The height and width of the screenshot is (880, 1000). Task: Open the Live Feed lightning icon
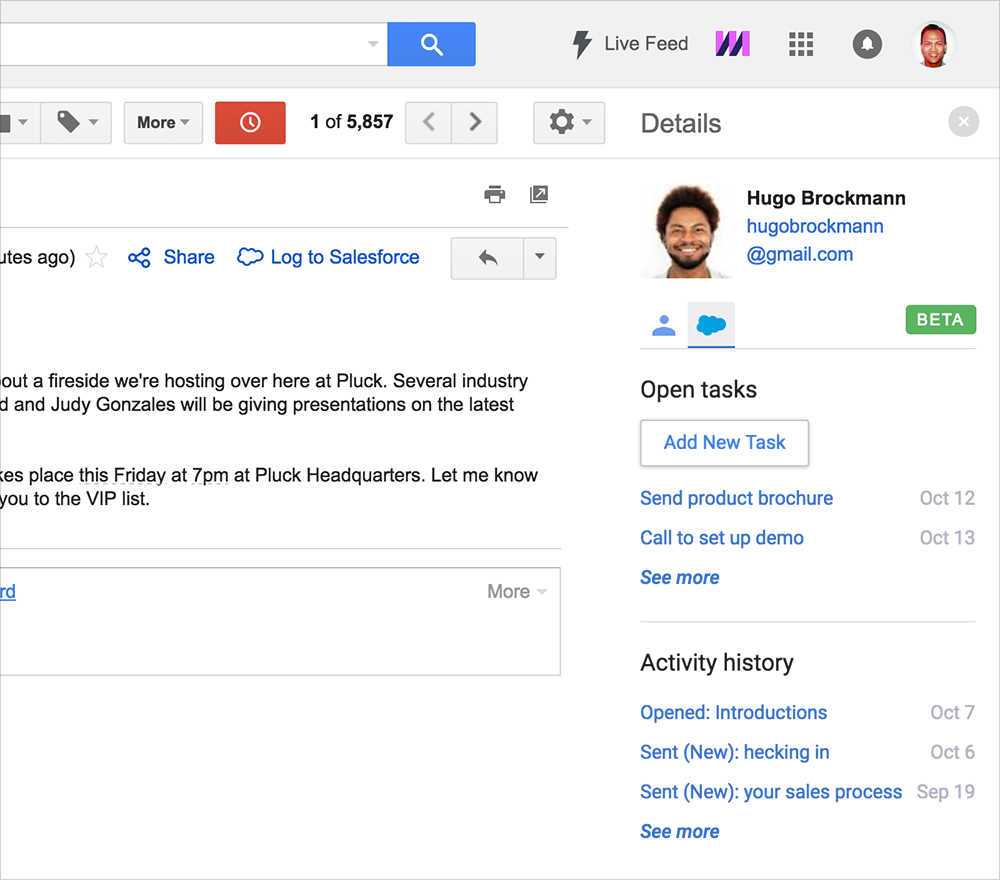[x=582, y=44]
